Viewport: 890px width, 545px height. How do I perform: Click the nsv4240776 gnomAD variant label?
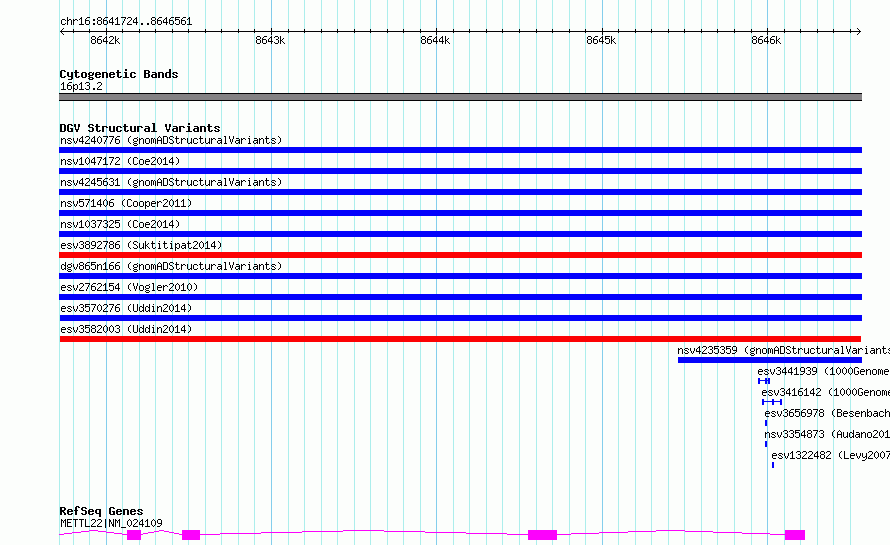point(171,140)
